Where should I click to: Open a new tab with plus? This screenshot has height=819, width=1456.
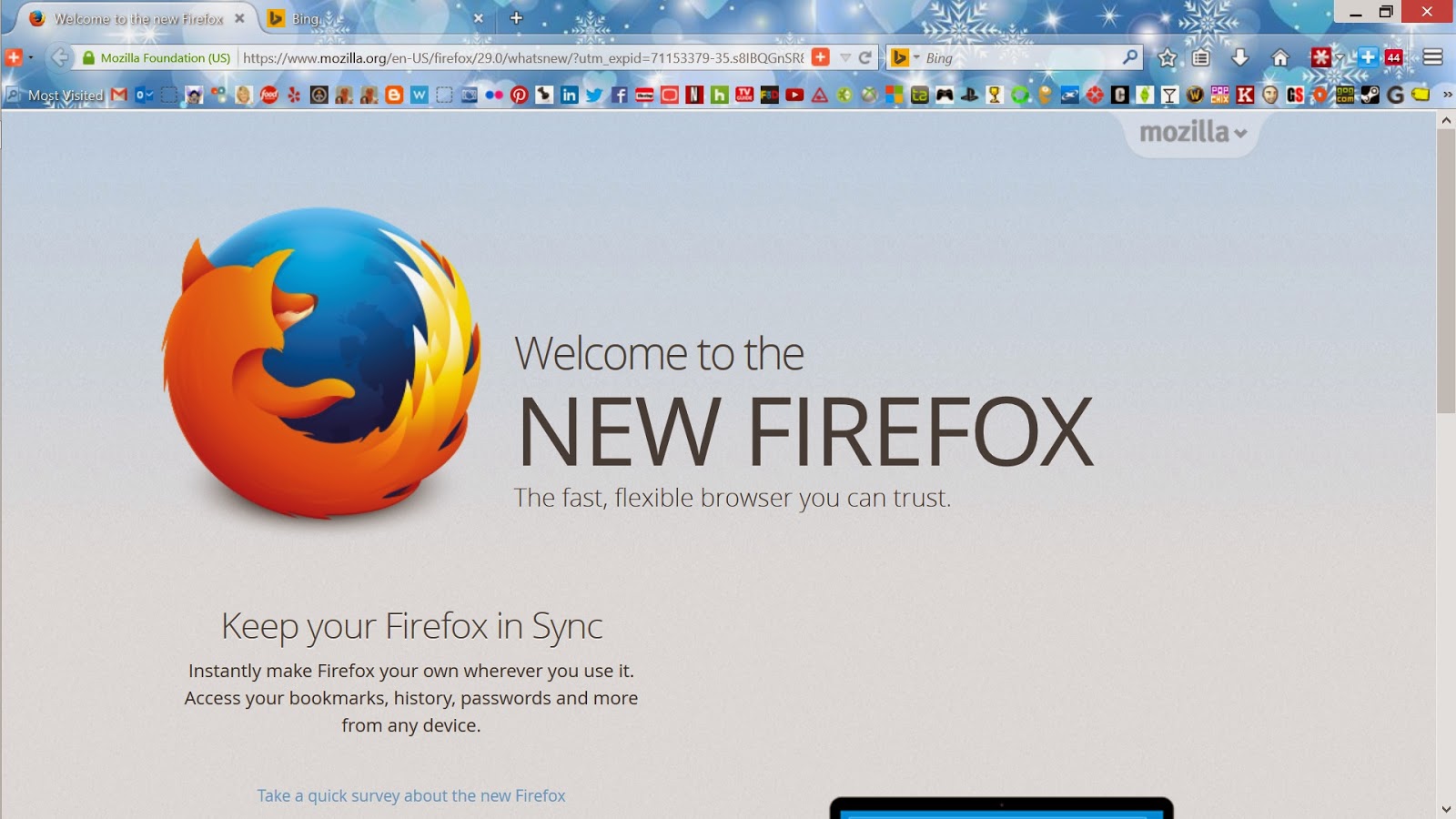tap(516, 18)
